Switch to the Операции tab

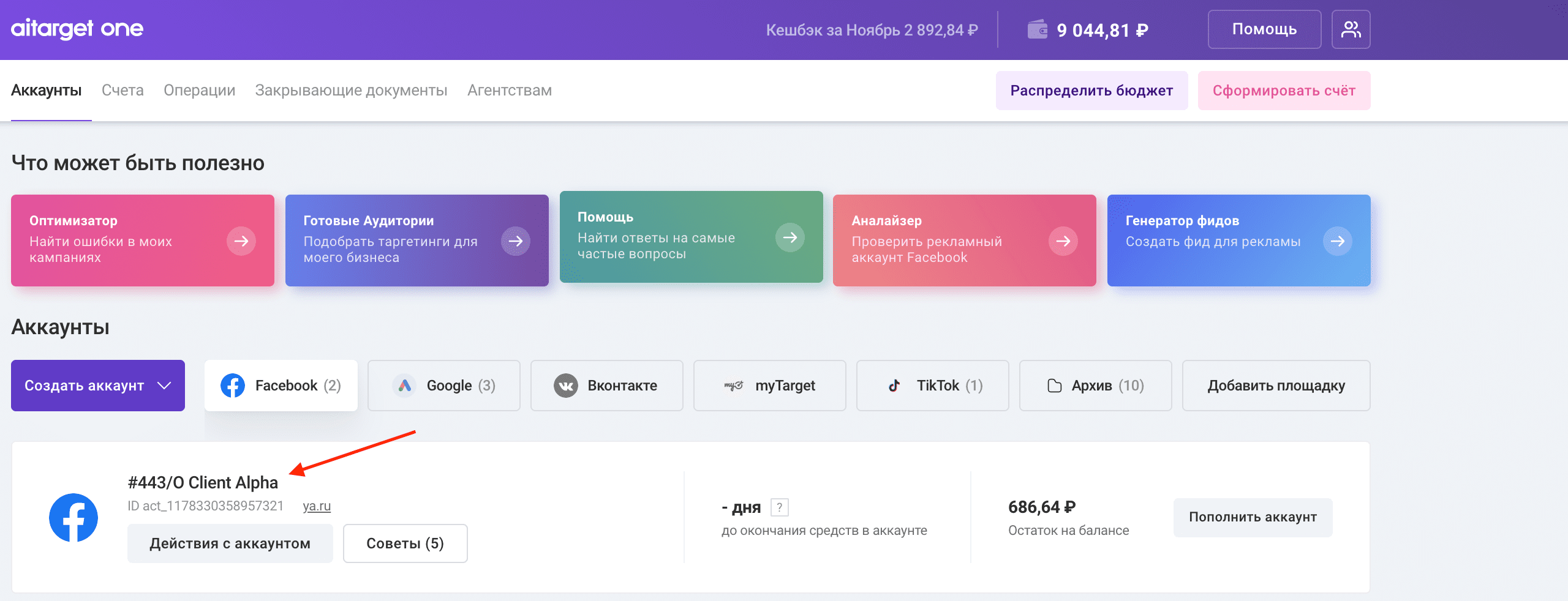(200, 91)
